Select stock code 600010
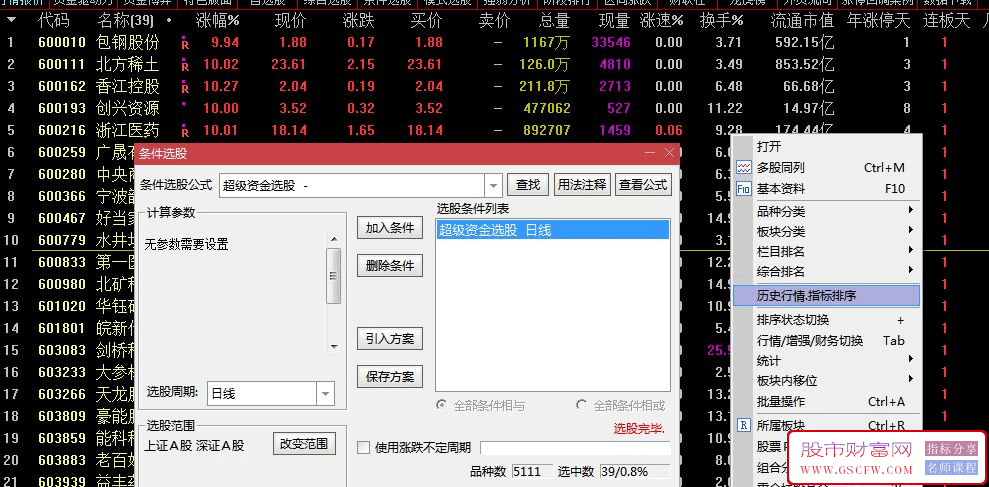Image resolution: width=989 pixels, height=487 pixels. (x=62, y=43)
